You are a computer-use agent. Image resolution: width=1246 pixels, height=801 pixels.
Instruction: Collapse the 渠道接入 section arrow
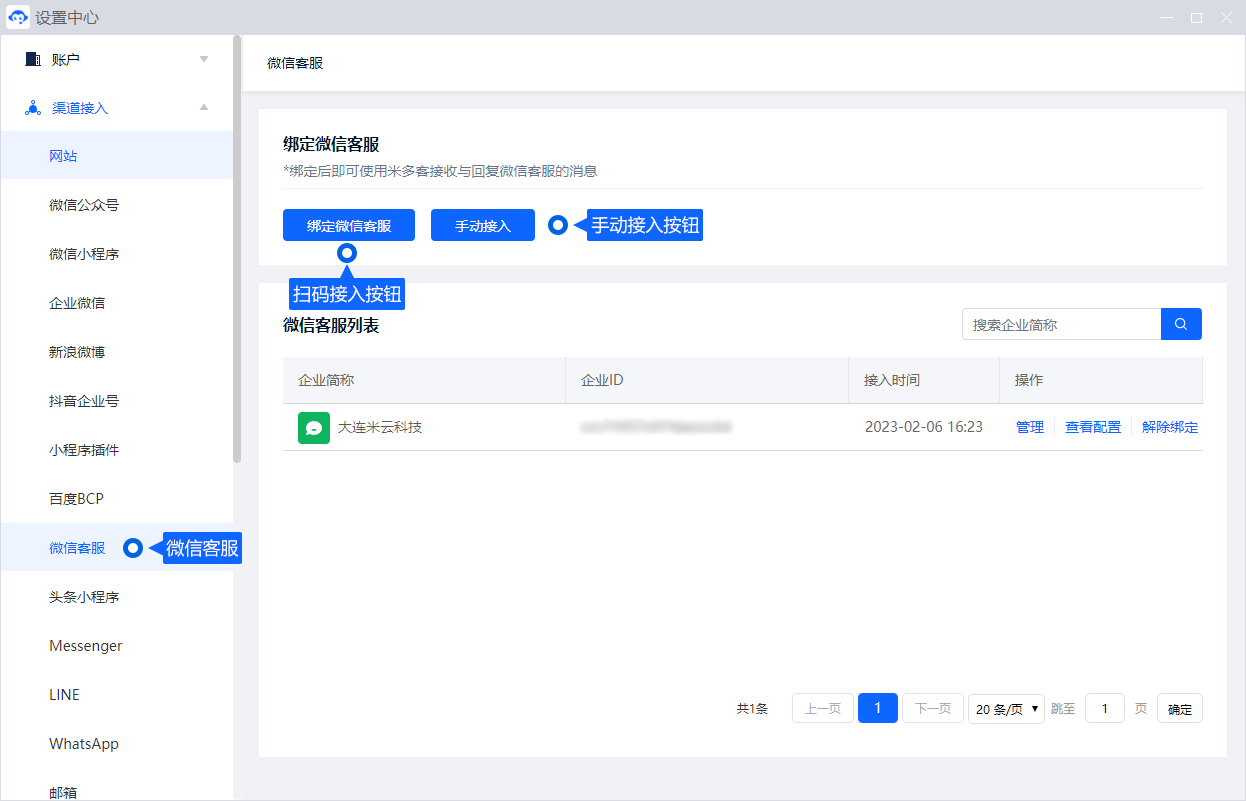pos(204,108)
